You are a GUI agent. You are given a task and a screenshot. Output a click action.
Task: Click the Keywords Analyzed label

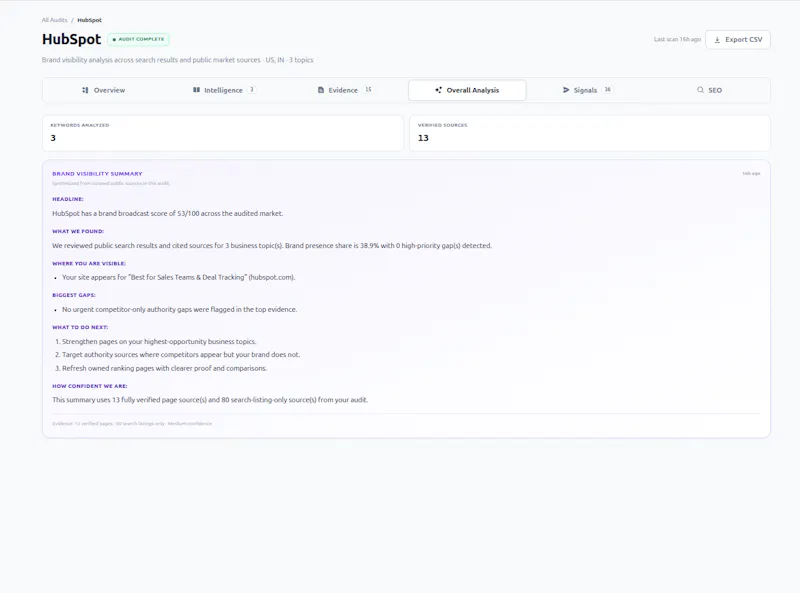click(x=80, y=126)
